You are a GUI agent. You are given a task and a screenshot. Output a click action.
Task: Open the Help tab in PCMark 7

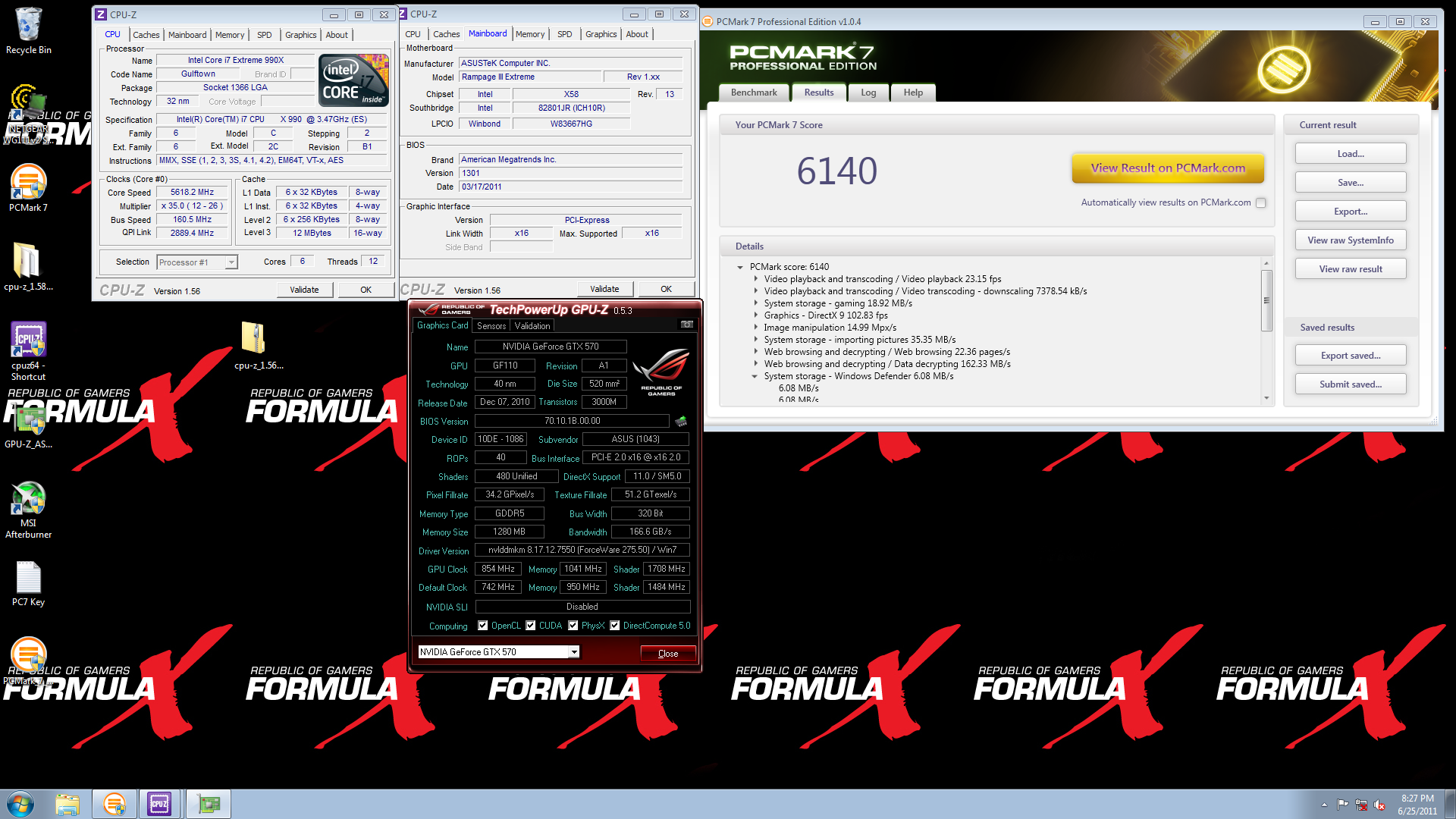[913, 93]
